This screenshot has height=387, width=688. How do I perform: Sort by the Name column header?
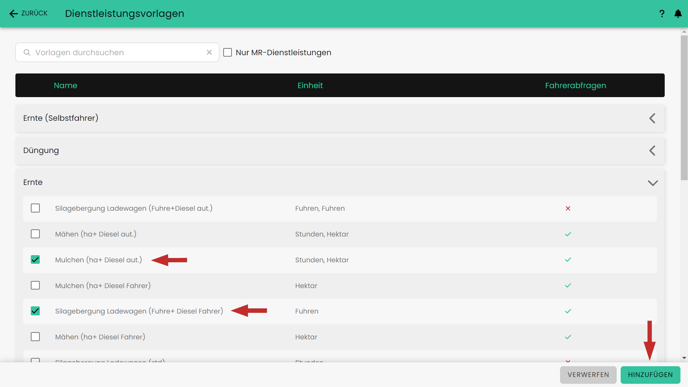pos(65,85)
